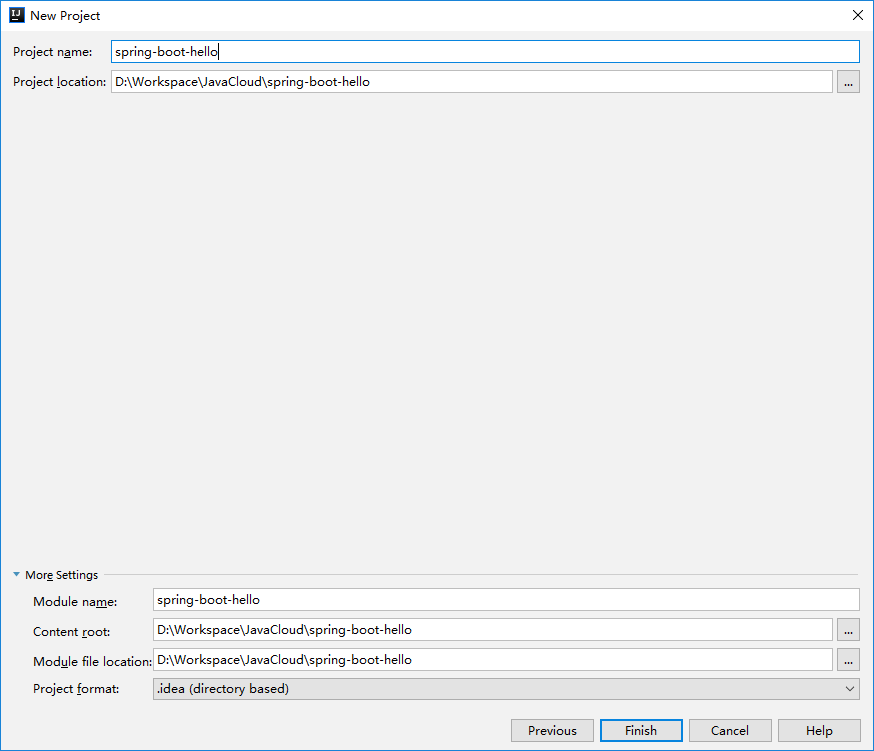Browse for the Content root directory
The width and height of the screenshot is (874, 751).
coord(848,630)
